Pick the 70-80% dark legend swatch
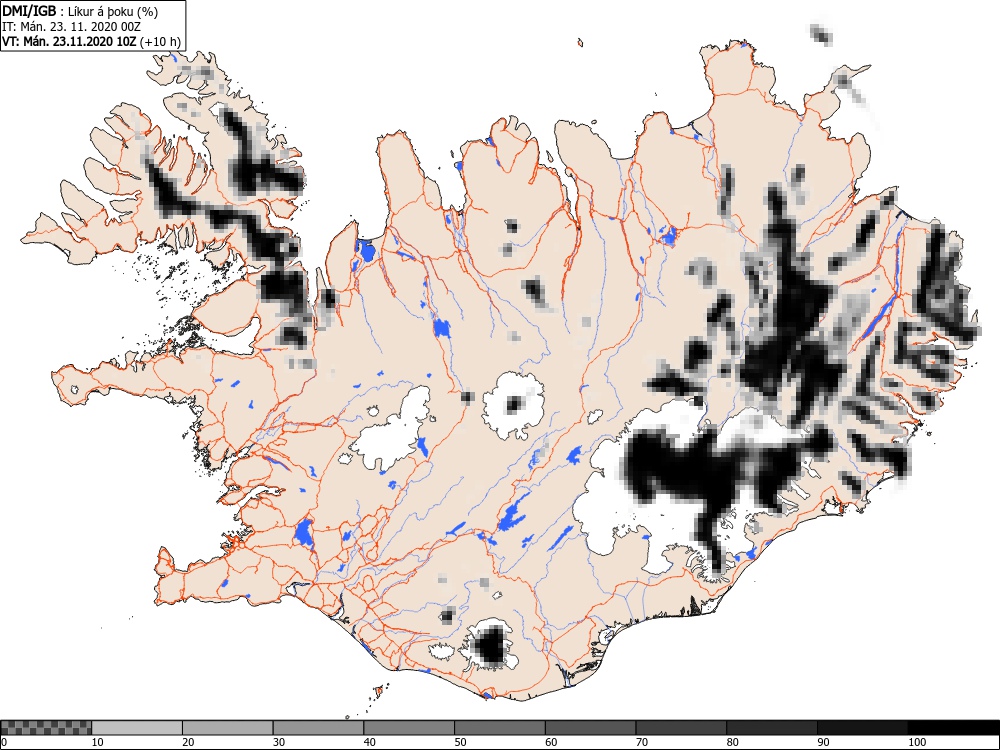The height and width of the screenshot is (750, 1000). (680, 728)
